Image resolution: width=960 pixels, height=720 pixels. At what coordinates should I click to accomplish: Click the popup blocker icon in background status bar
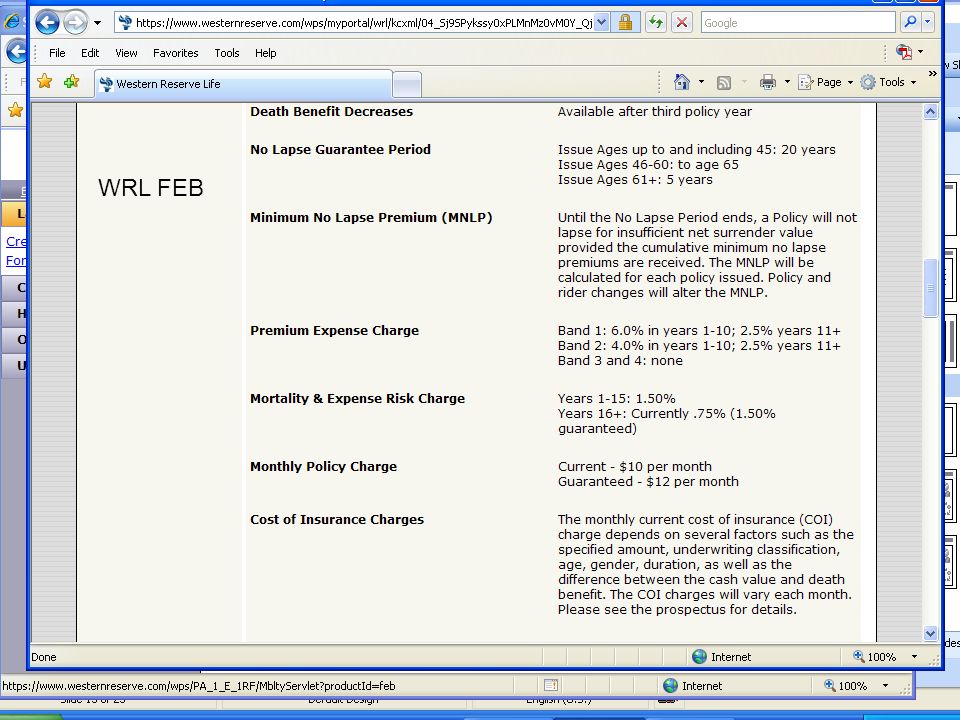point(551,685)
